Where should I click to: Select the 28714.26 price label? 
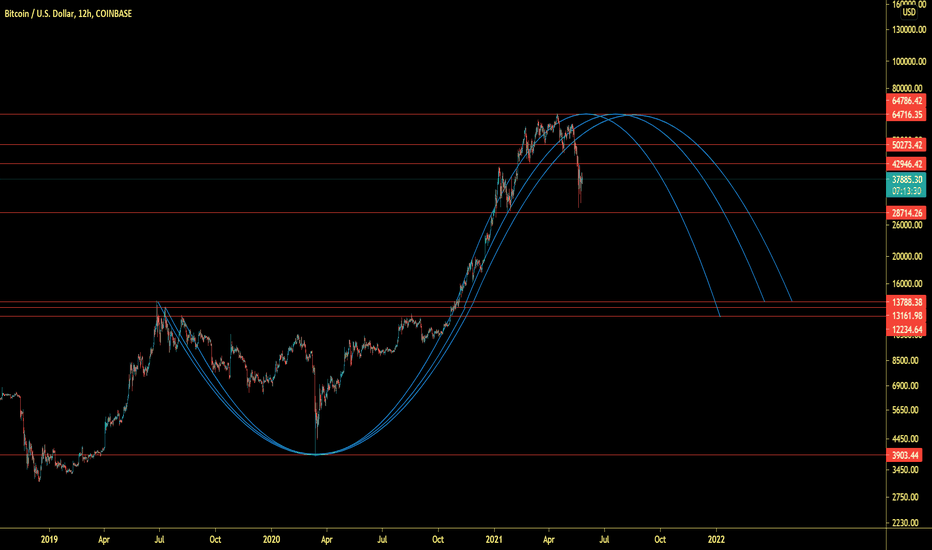pos(906,213)
